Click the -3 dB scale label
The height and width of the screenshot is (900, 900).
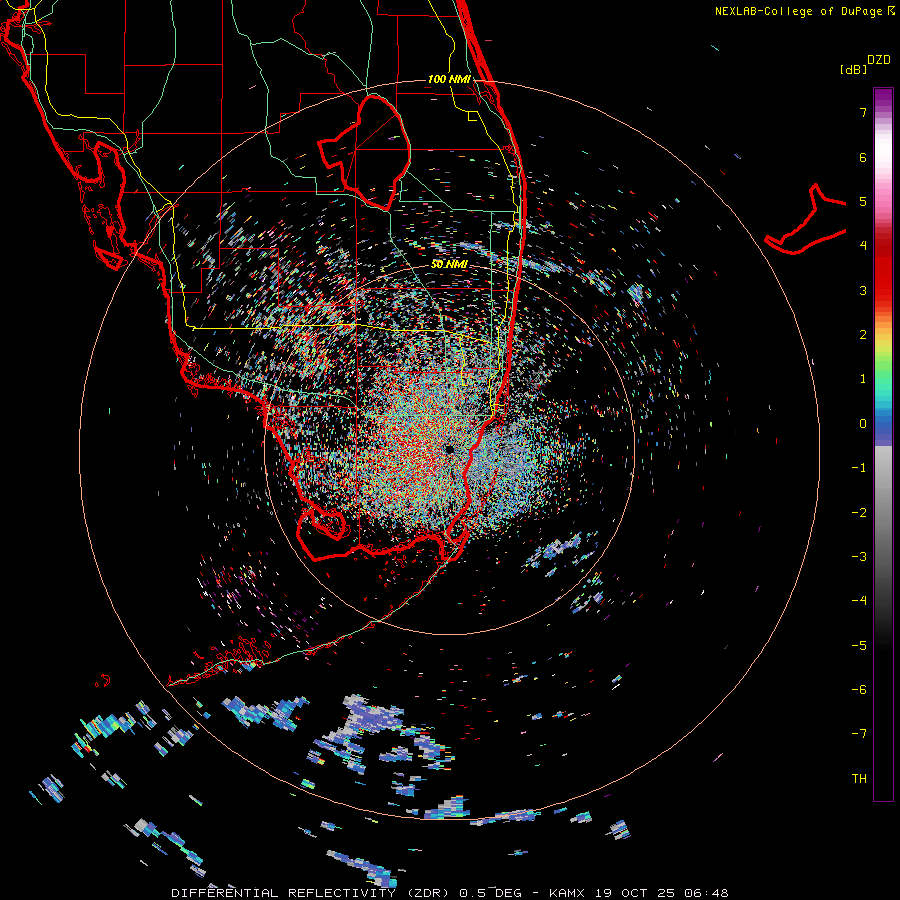(x=859, y=557)
